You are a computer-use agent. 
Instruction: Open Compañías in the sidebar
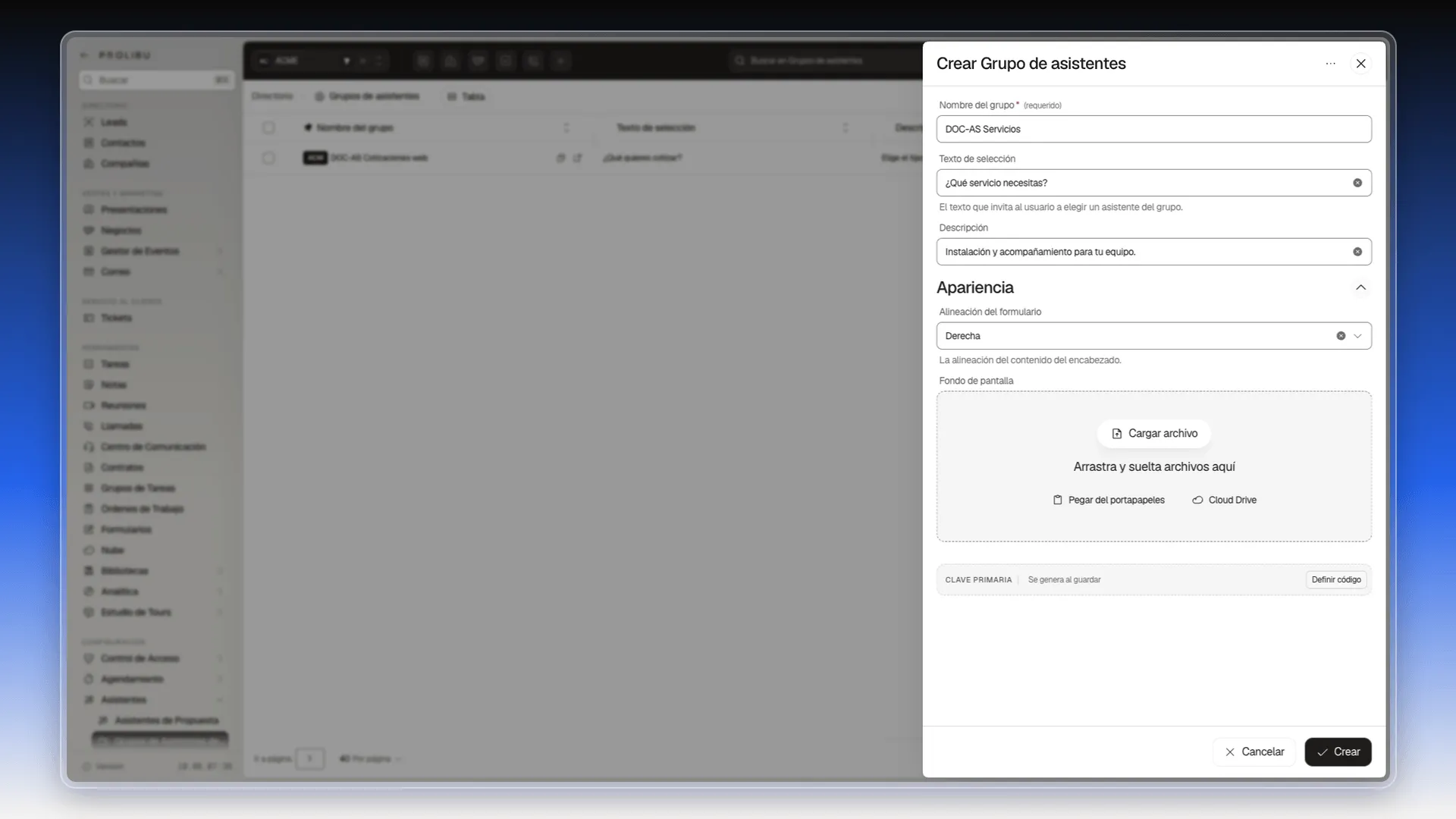click(x=125, y=163)
